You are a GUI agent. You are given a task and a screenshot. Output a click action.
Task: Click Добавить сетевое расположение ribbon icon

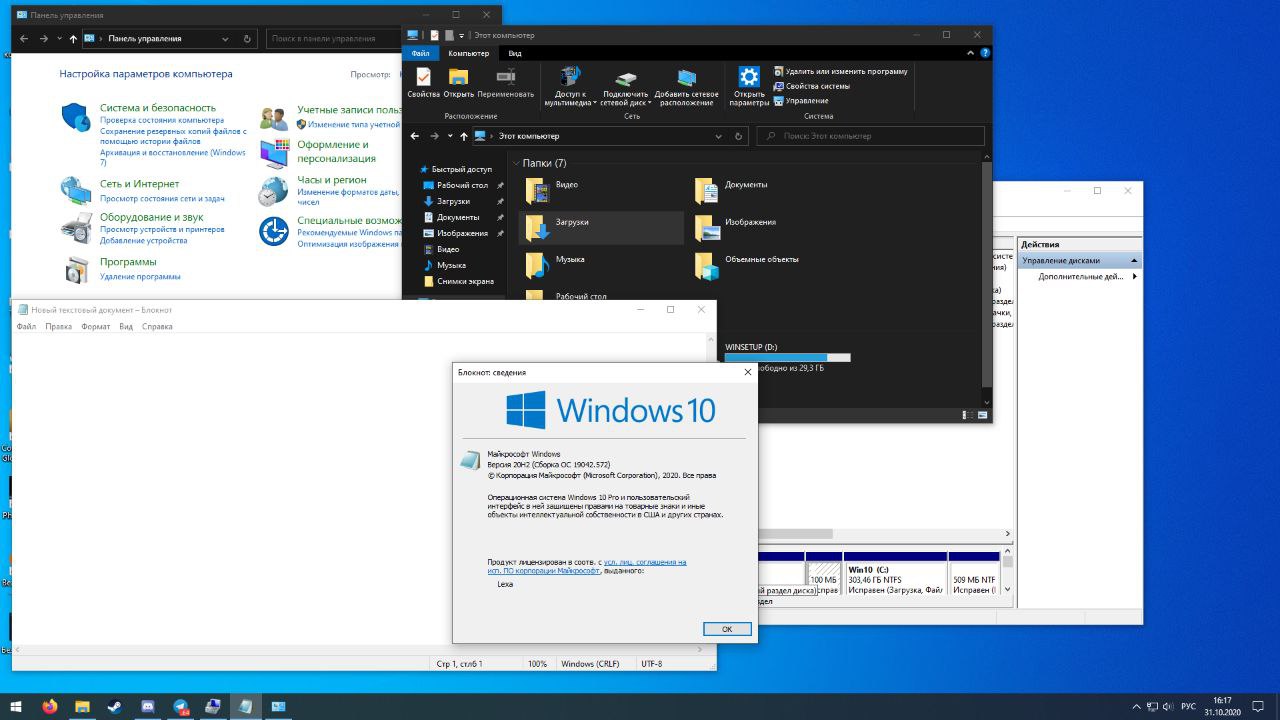(x=686, y=78)
